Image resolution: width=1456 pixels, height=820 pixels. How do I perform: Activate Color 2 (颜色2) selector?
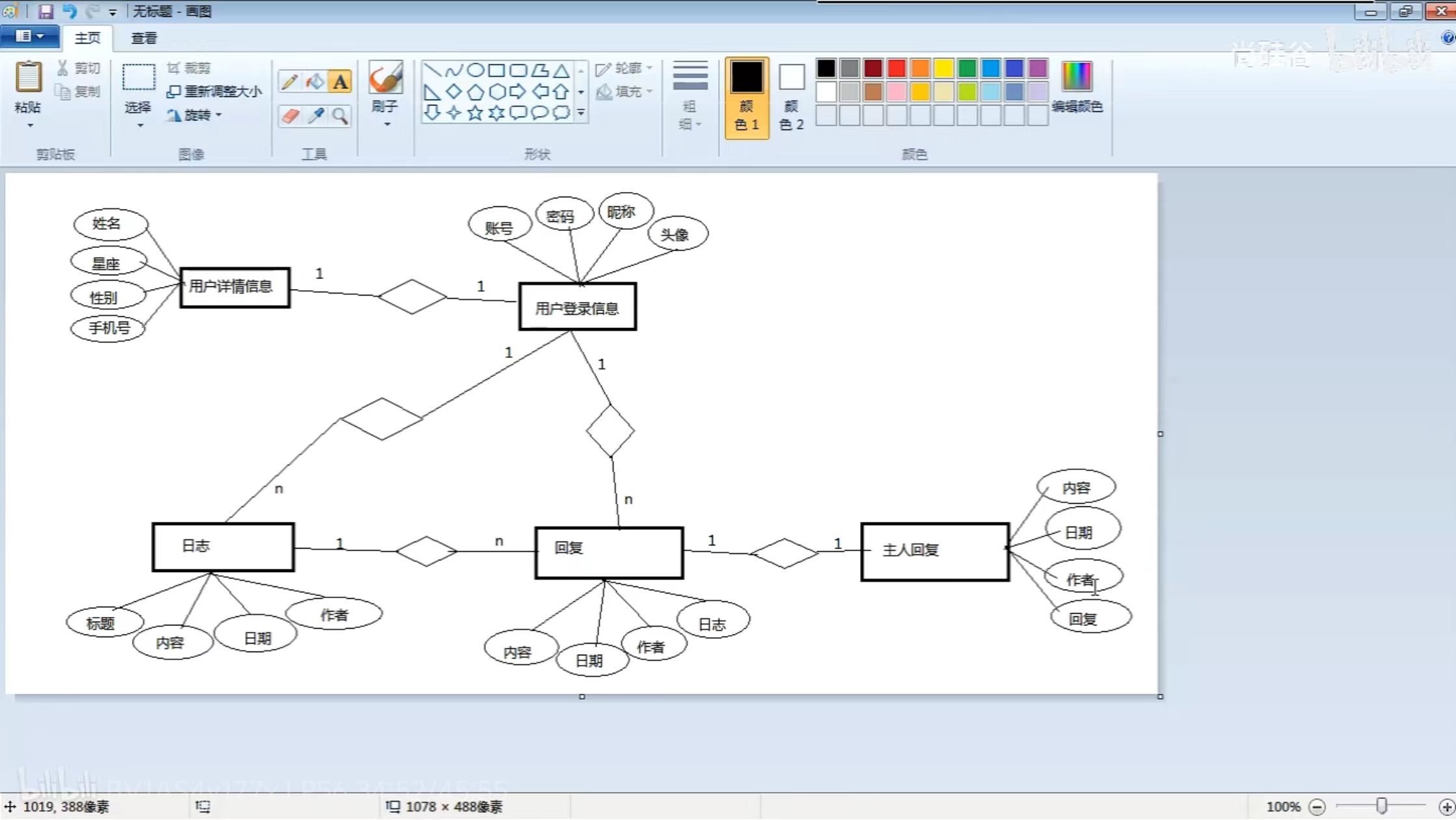pos(792,98)
